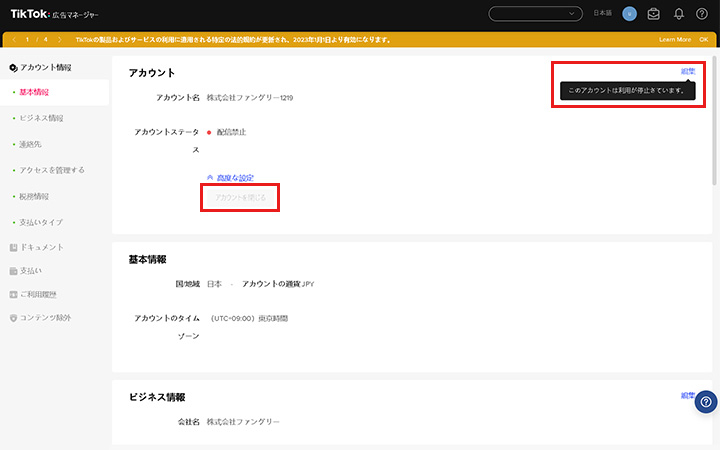720x450 pixels.
Task: Select アクセスを管理する in sidebar
Action: tap(52, 170)
